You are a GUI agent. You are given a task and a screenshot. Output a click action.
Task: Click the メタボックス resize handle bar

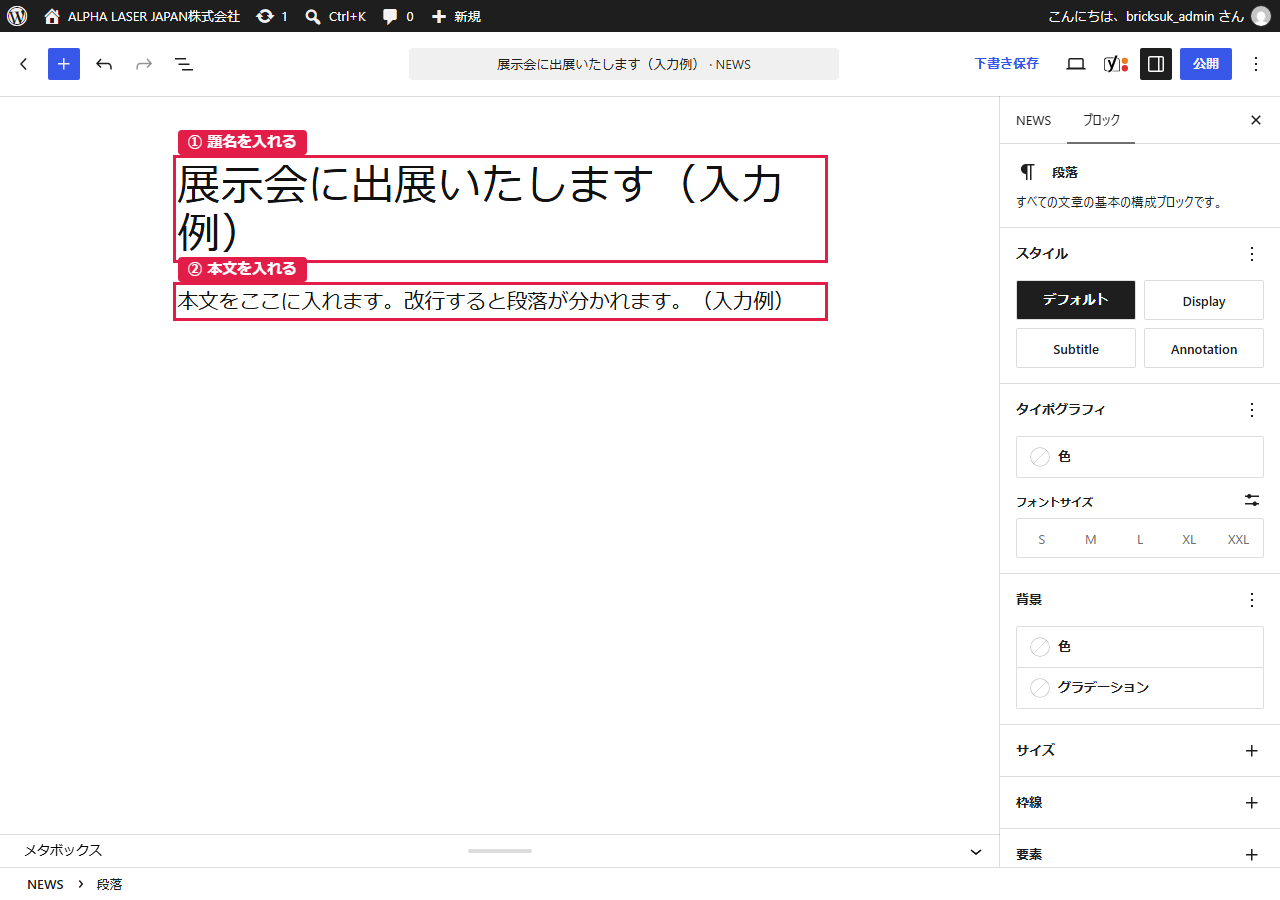[500, 851]
